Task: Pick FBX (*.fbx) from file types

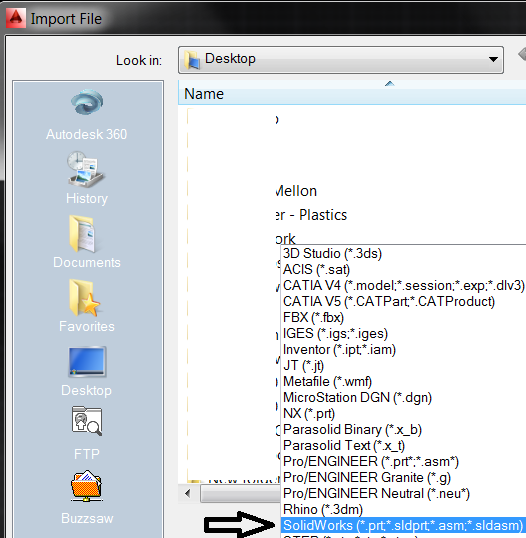Action: (404, 318)
